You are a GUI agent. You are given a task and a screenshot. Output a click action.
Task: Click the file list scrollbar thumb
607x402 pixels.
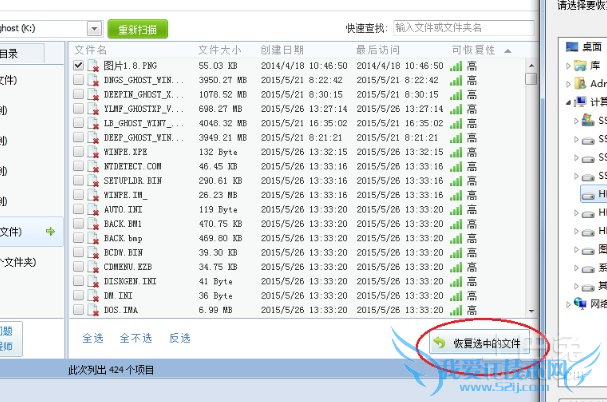pos(531,79)
